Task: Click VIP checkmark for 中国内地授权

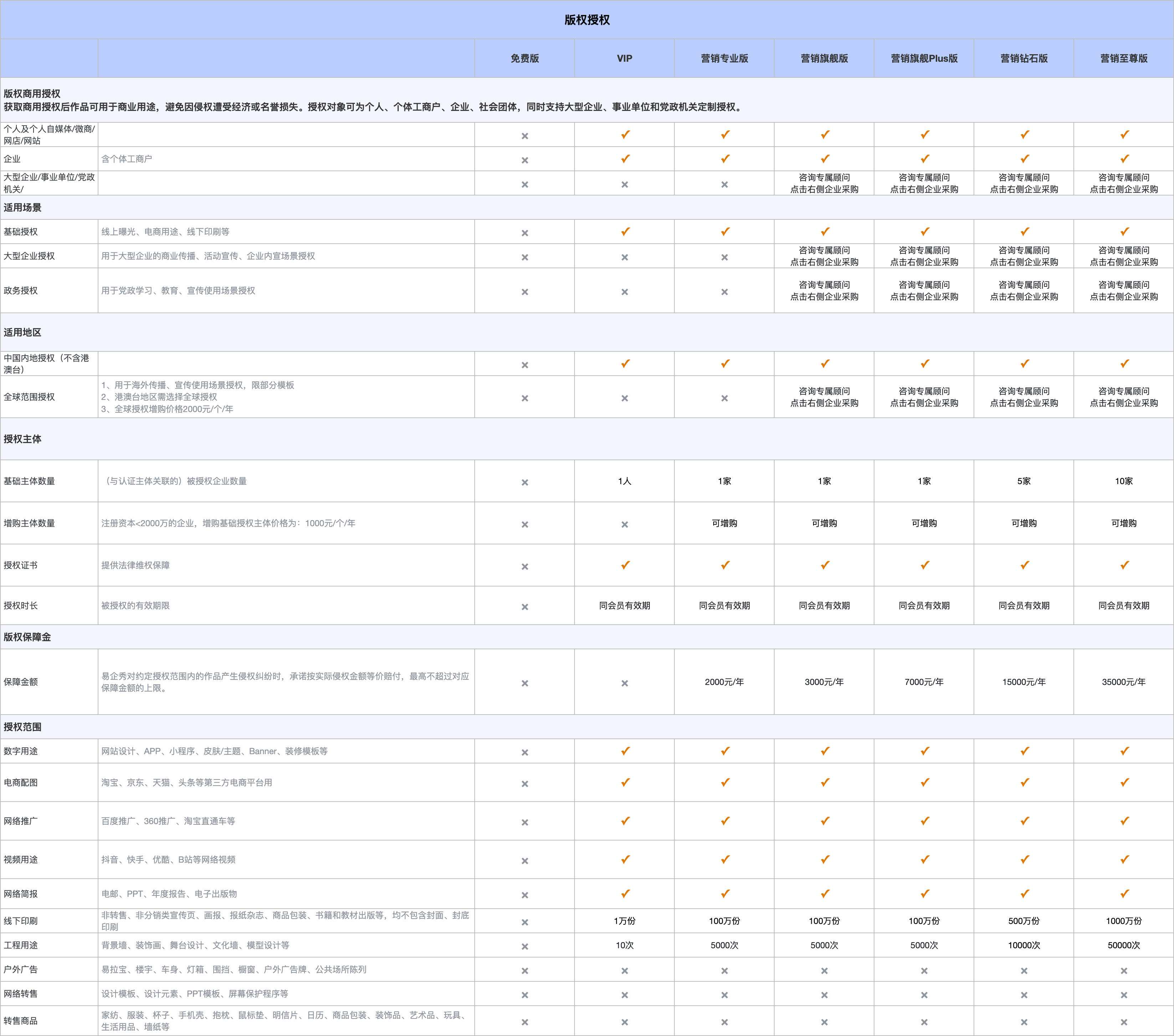Action: [625, 363]
